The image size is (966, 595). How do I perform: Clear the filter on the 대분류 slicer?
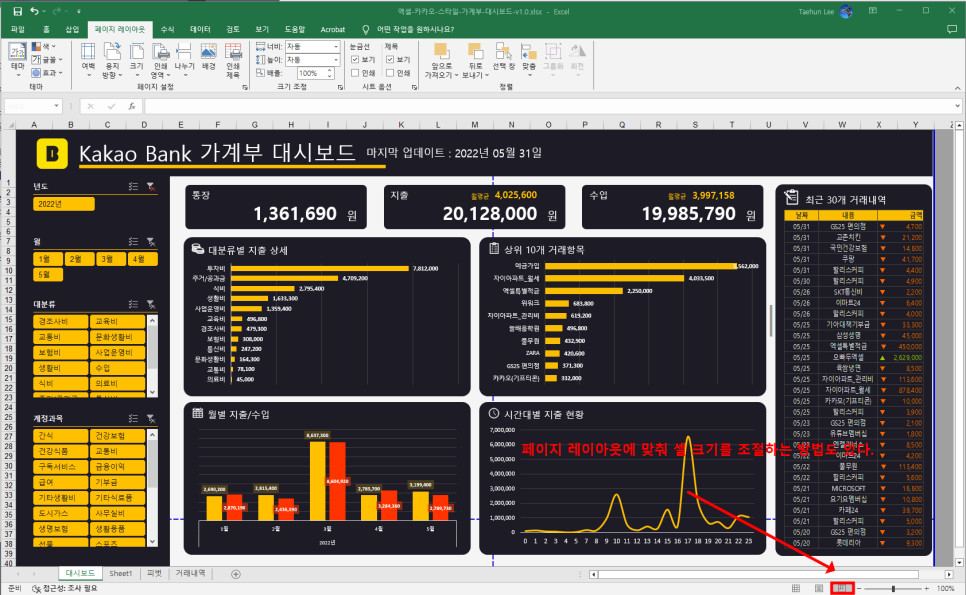[151, 304]
